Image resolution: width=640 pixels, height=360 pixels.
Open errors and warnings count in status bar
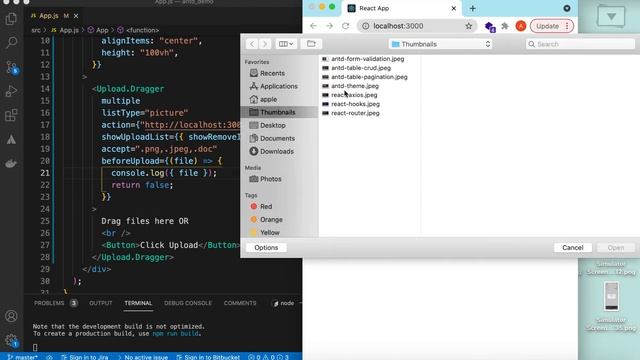[269, 357]
